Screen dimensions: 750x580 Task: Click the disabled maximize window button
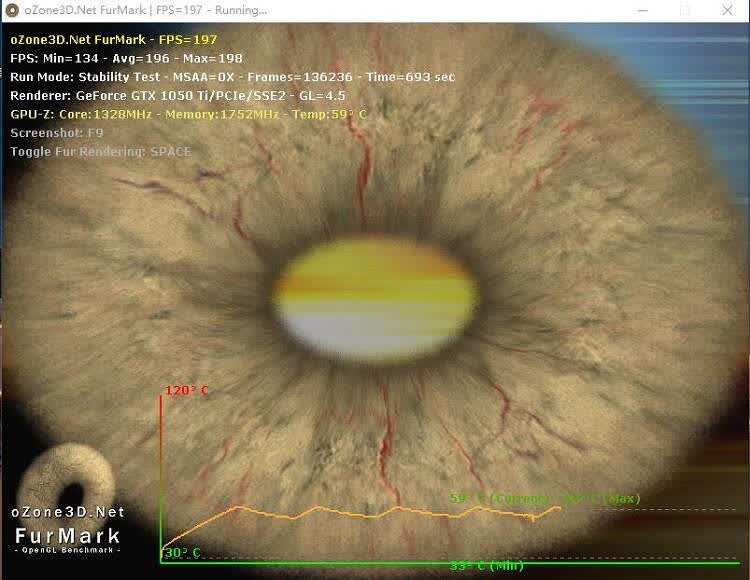(x=685, y=10)
